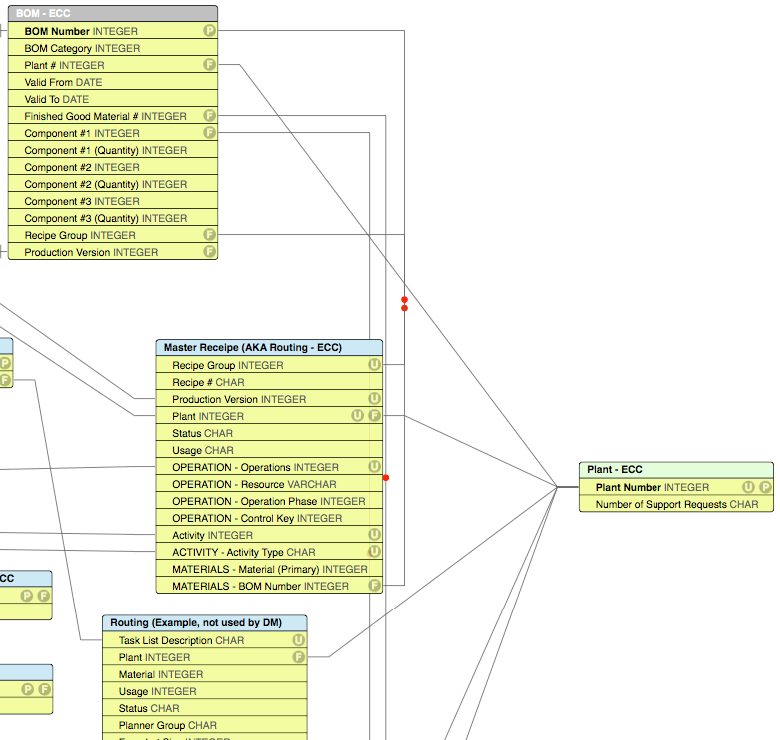Select the Component #1 (Quantity) INTEGER field
Viewport: 780px width, 740px height.
113,150
